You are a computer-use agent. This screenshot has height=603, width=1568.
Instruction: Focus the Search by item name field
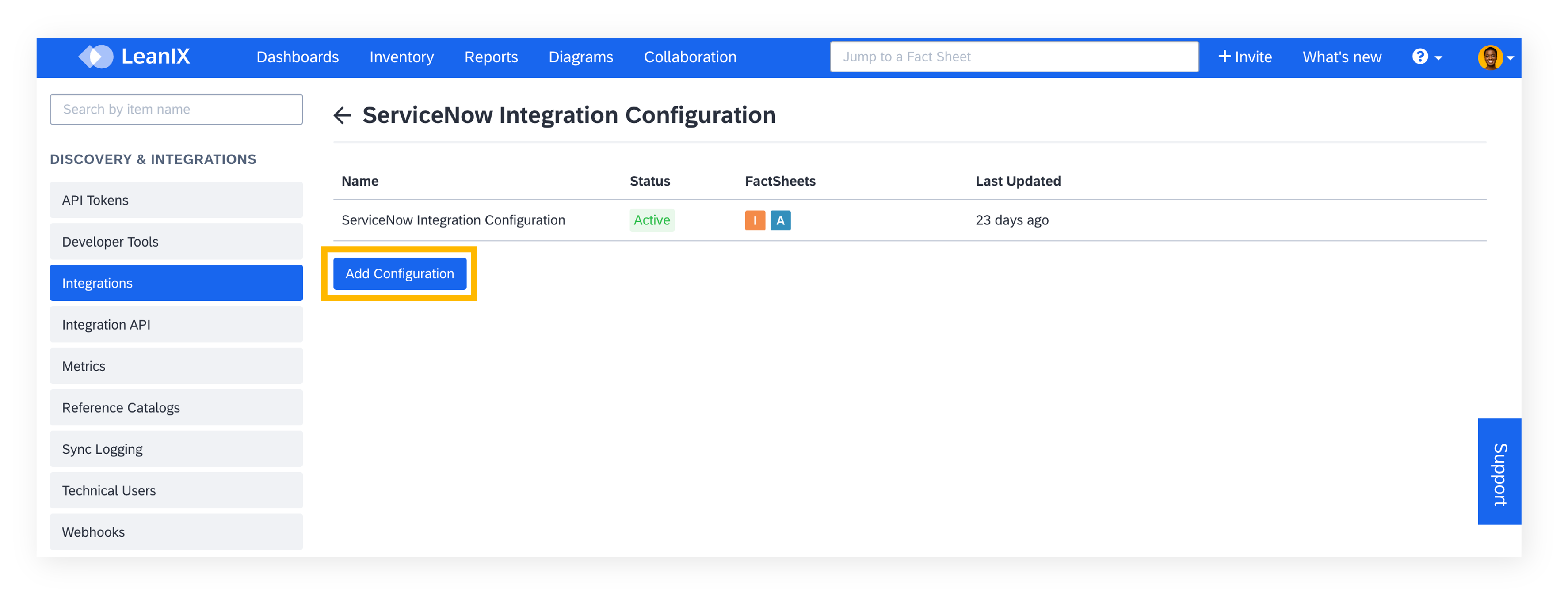tap(176, 110)
